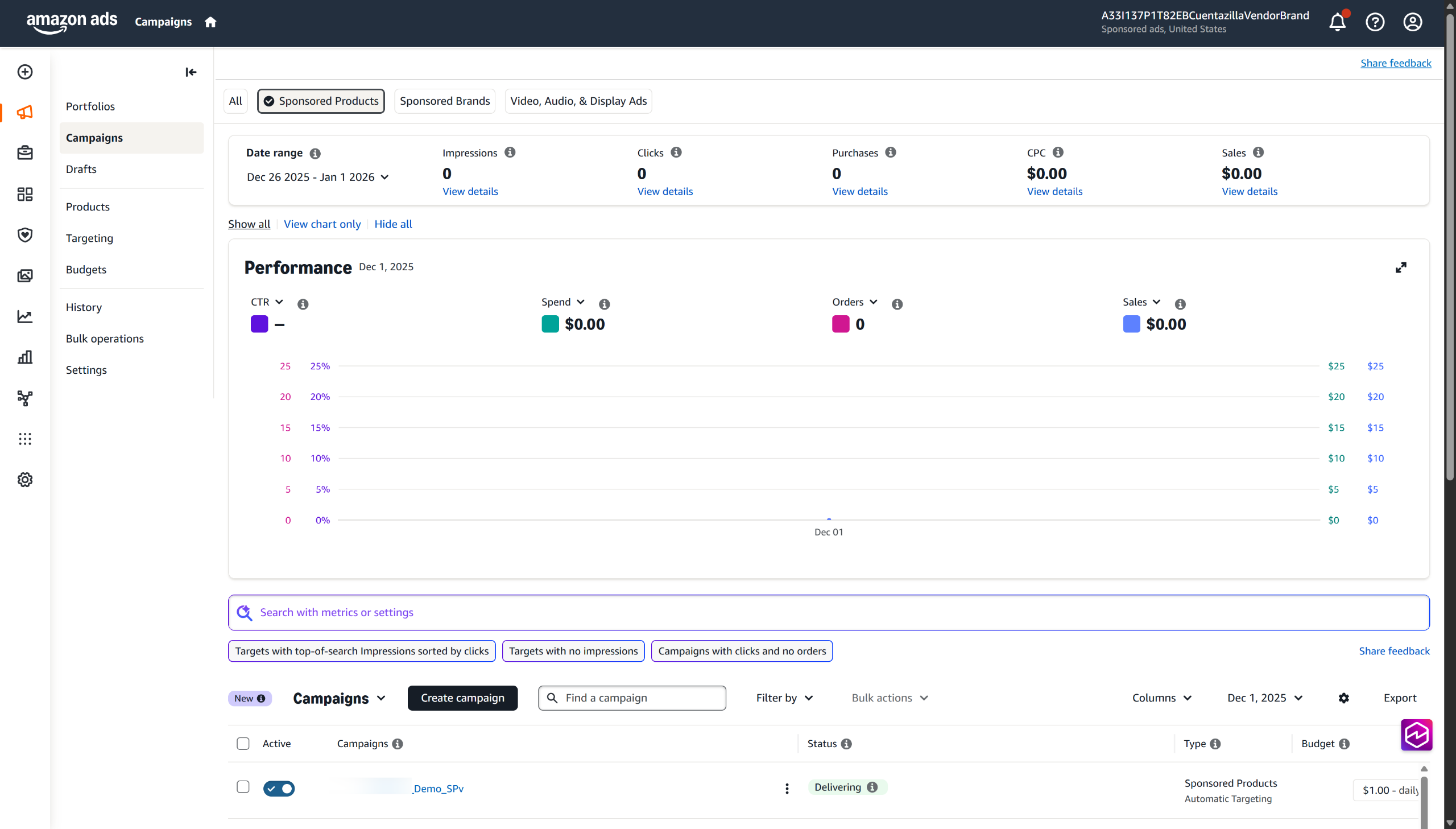Open the help question mark icon
The image size is (1456, 829).
click(x=1375, y=22)
